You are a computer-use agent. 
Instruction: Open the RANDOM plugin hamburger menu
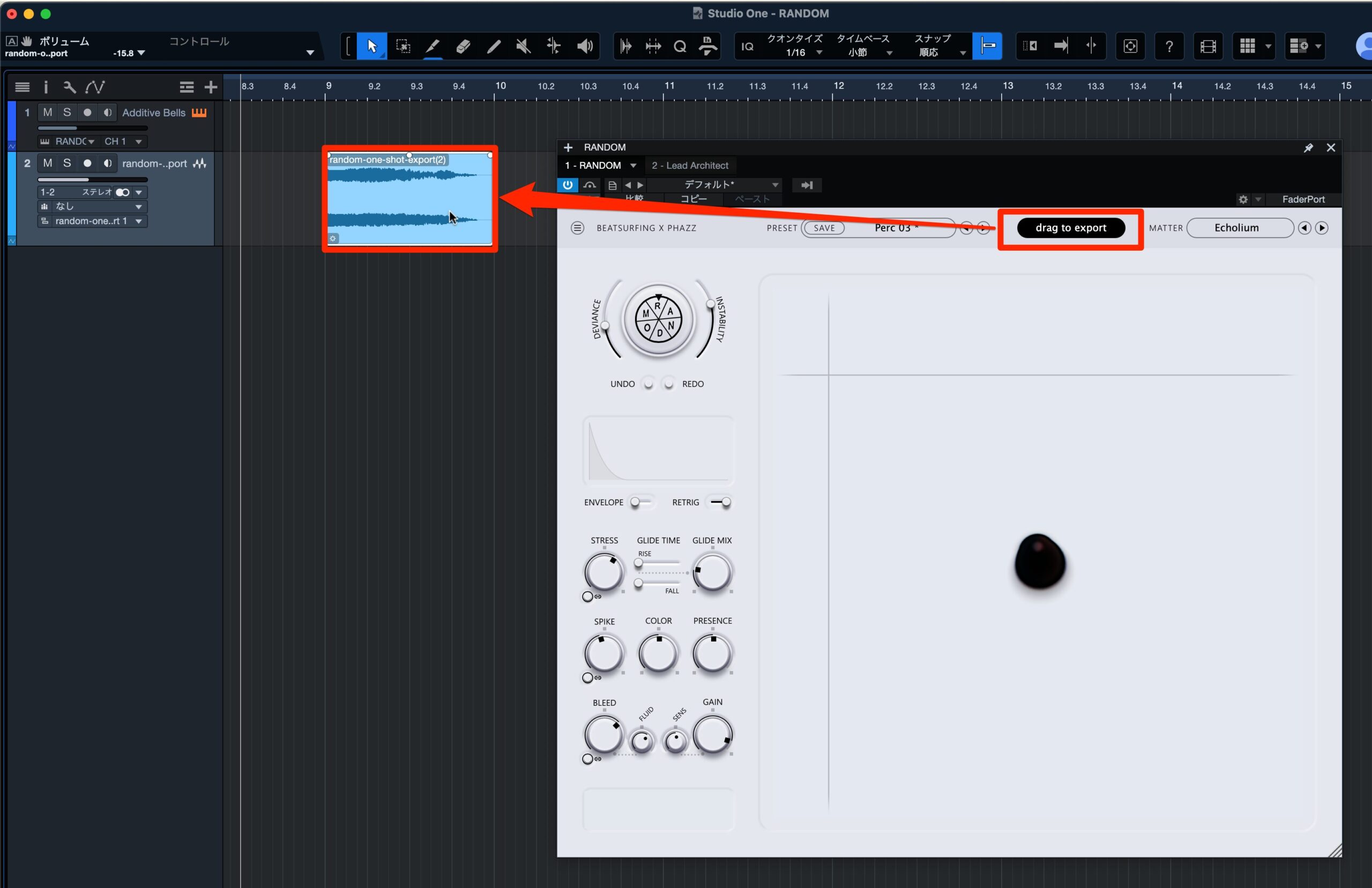[577, 228]
